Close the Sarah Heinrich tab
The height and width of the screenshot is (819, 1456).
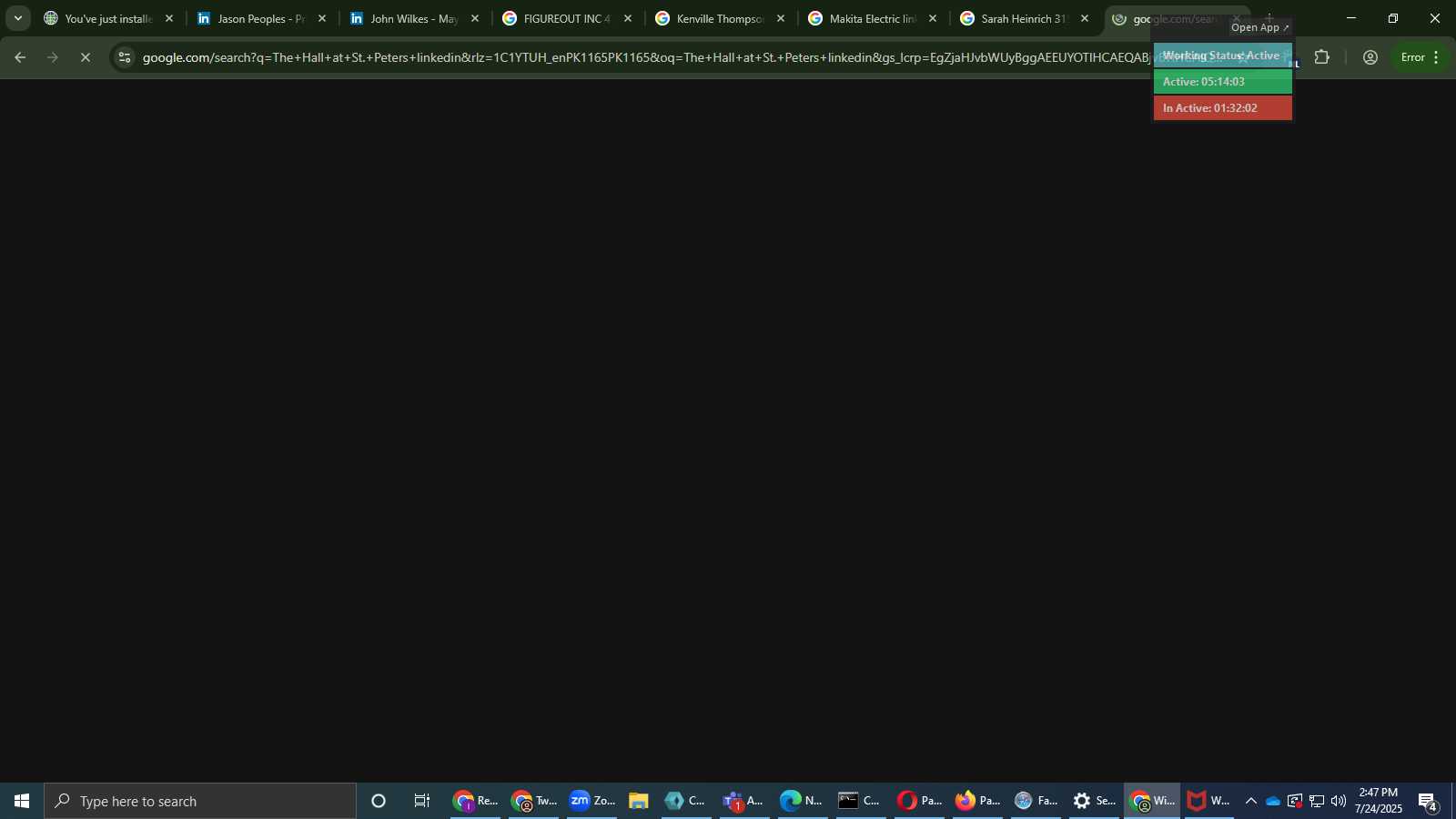click(x=1084, y=18)
